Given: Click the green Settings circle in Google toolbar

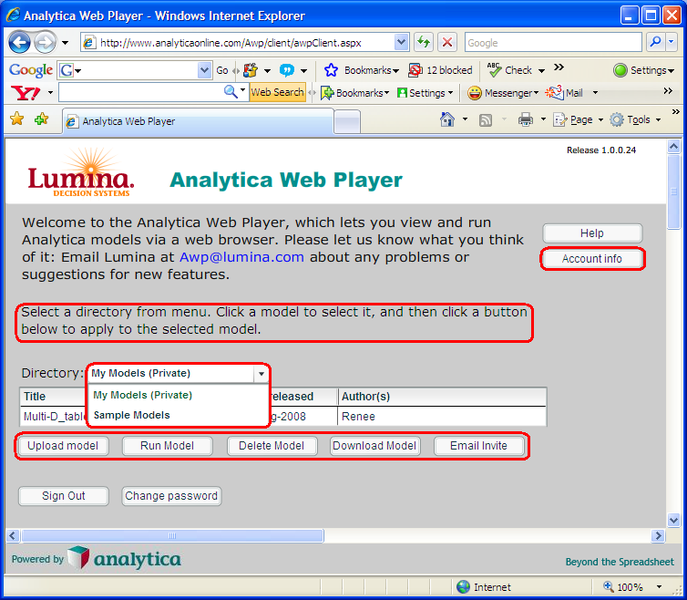Looking at the screenshot, I should (x=620, y=70).
